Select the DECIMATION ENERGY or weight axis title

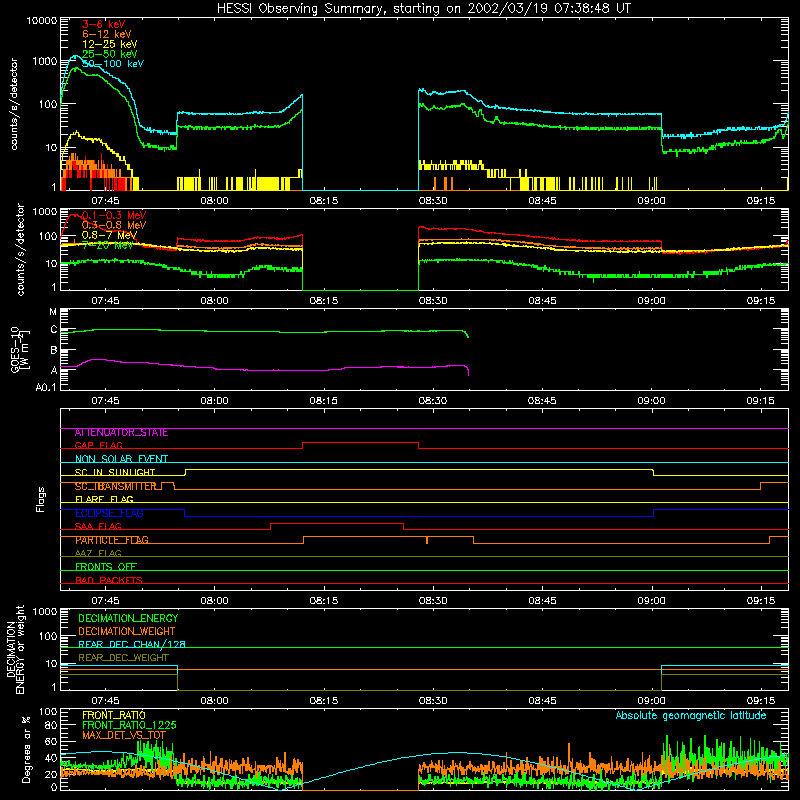15,649
